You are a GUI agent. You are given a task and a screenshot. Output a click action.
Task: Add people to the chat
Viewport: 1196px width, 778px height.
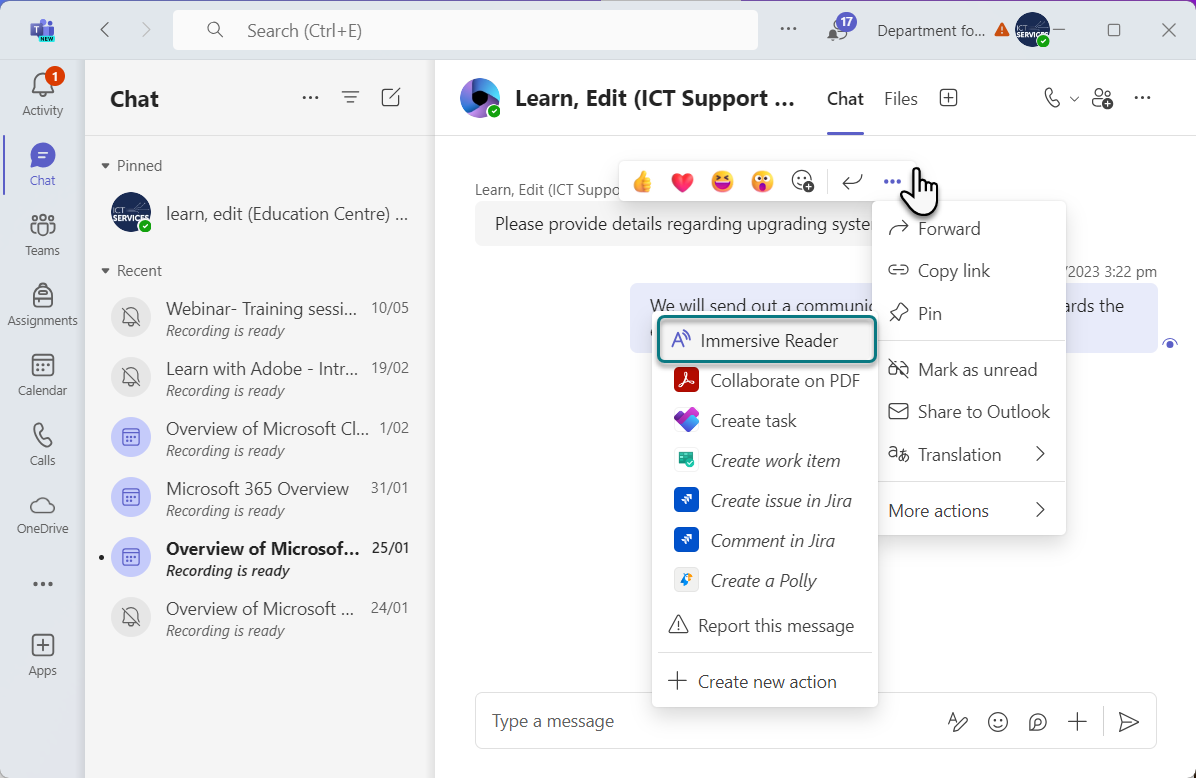point(1102,98)
